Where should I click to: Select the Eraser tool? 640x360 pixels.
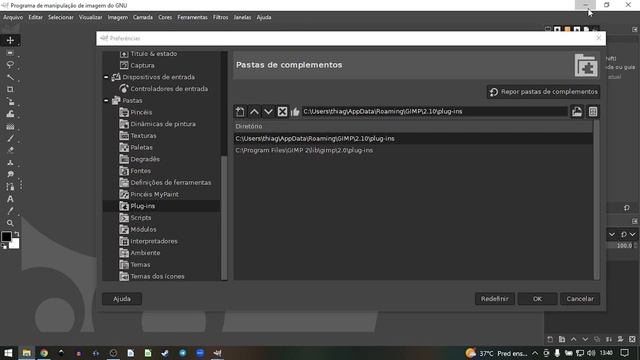10,150
